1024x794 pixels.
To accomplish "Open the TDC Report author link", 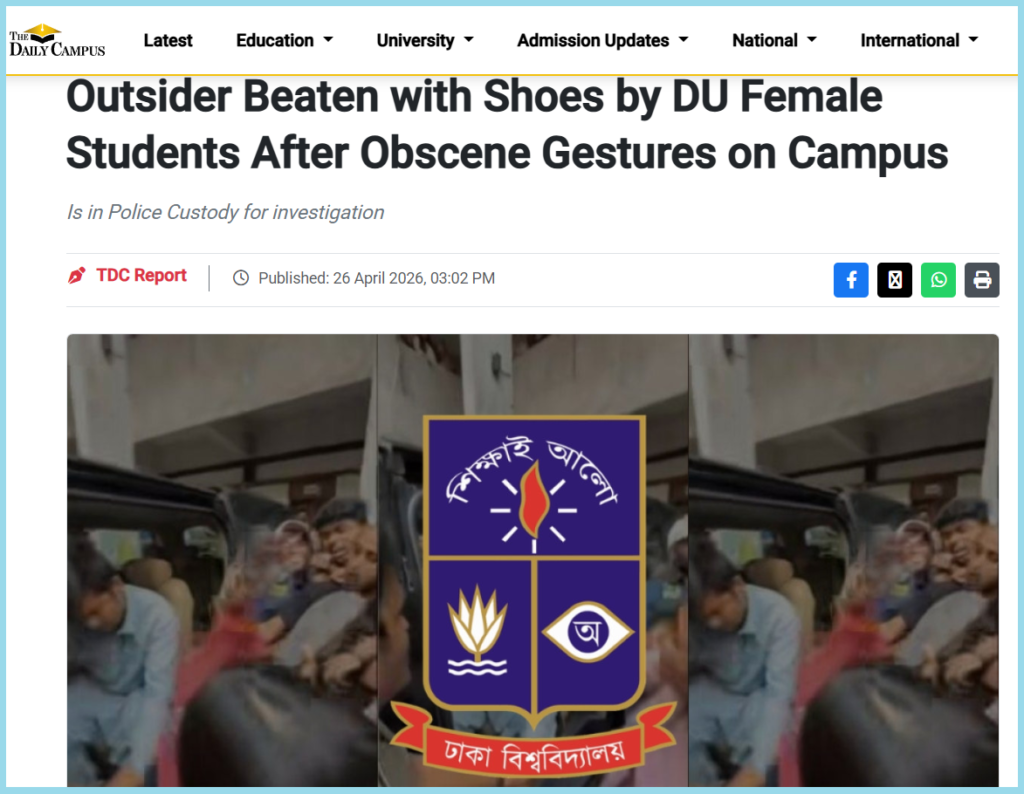I will point(141,276).
